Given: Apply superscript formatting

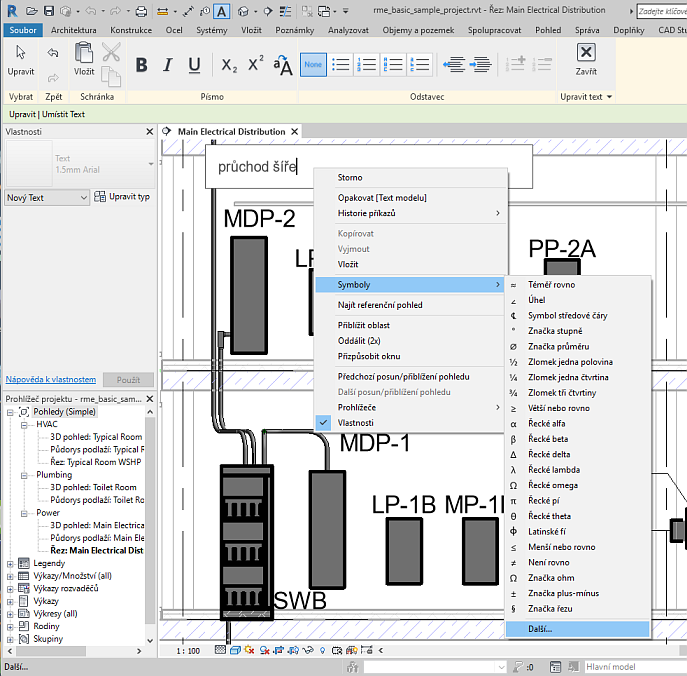Looking at the screenshot, I should click(256, 65).
